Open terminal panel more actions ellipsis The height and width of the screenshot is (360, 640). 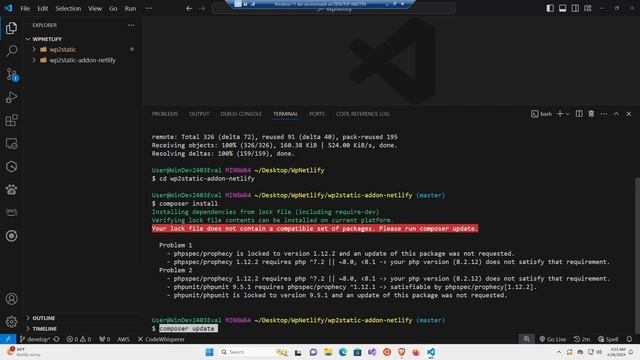[604, 114]
